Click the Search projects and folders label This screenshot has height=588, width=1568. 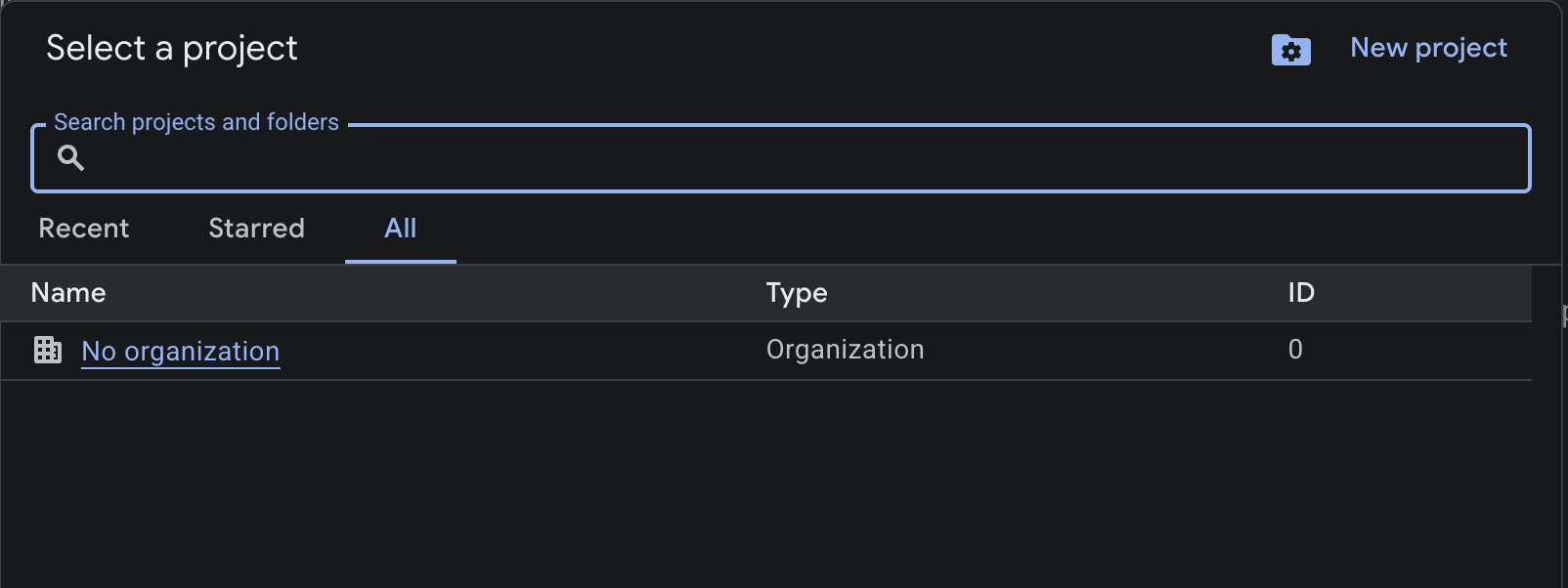point(196,121)
